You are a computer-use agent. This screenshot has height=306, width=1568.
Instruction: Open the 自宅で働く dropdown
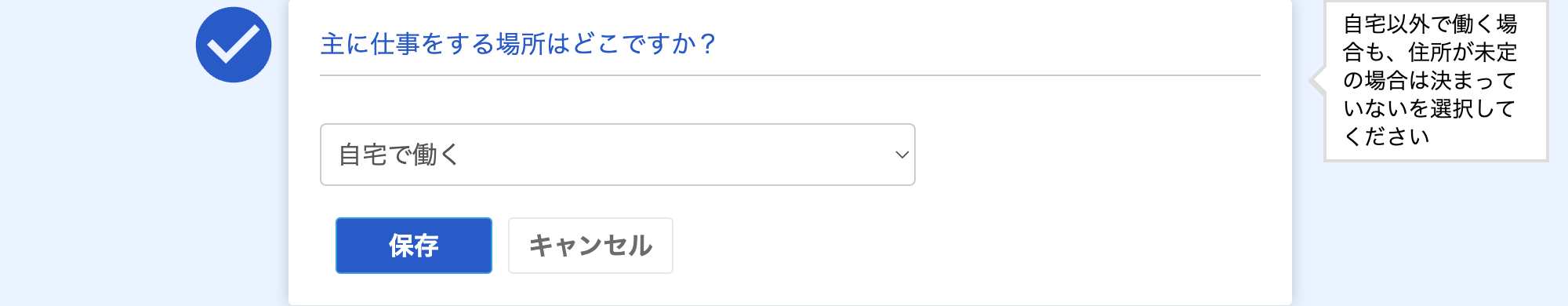tap(618, 155)
